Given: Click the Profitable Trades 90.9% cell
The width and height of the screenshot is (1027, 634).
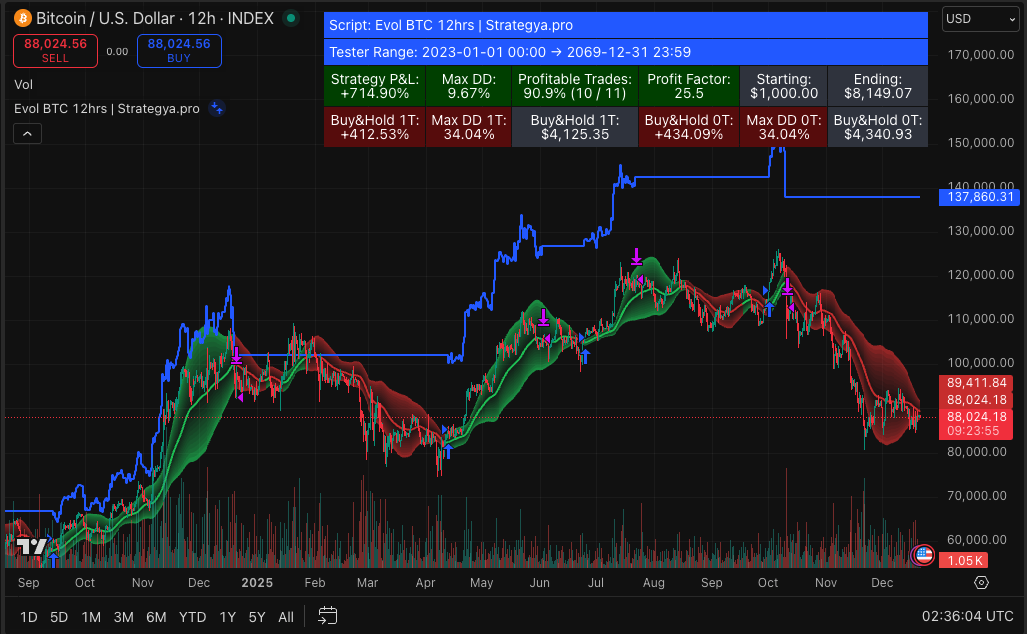Looking at the screenshot, I should click(x=574, y=86).
